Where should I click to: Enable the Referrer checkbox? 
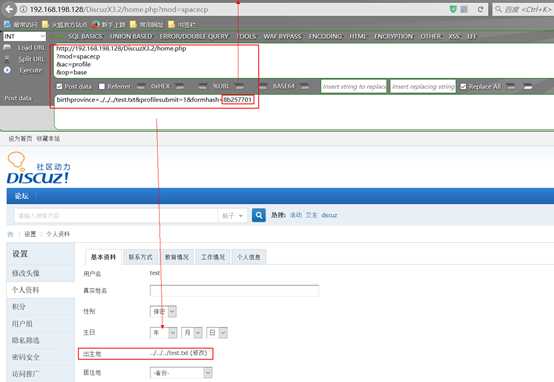102,86
